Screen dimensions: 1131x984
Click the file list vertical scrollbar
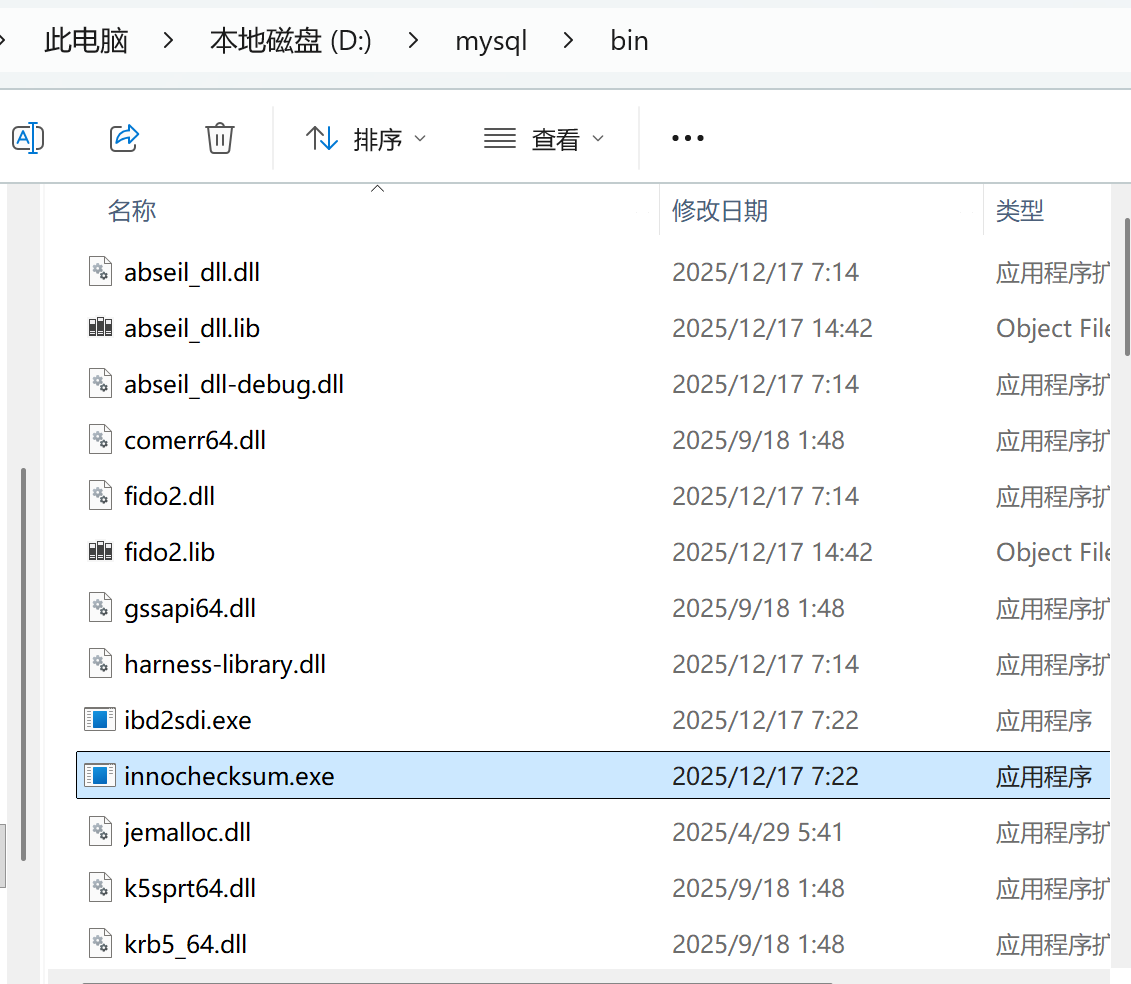[1127, 287]
